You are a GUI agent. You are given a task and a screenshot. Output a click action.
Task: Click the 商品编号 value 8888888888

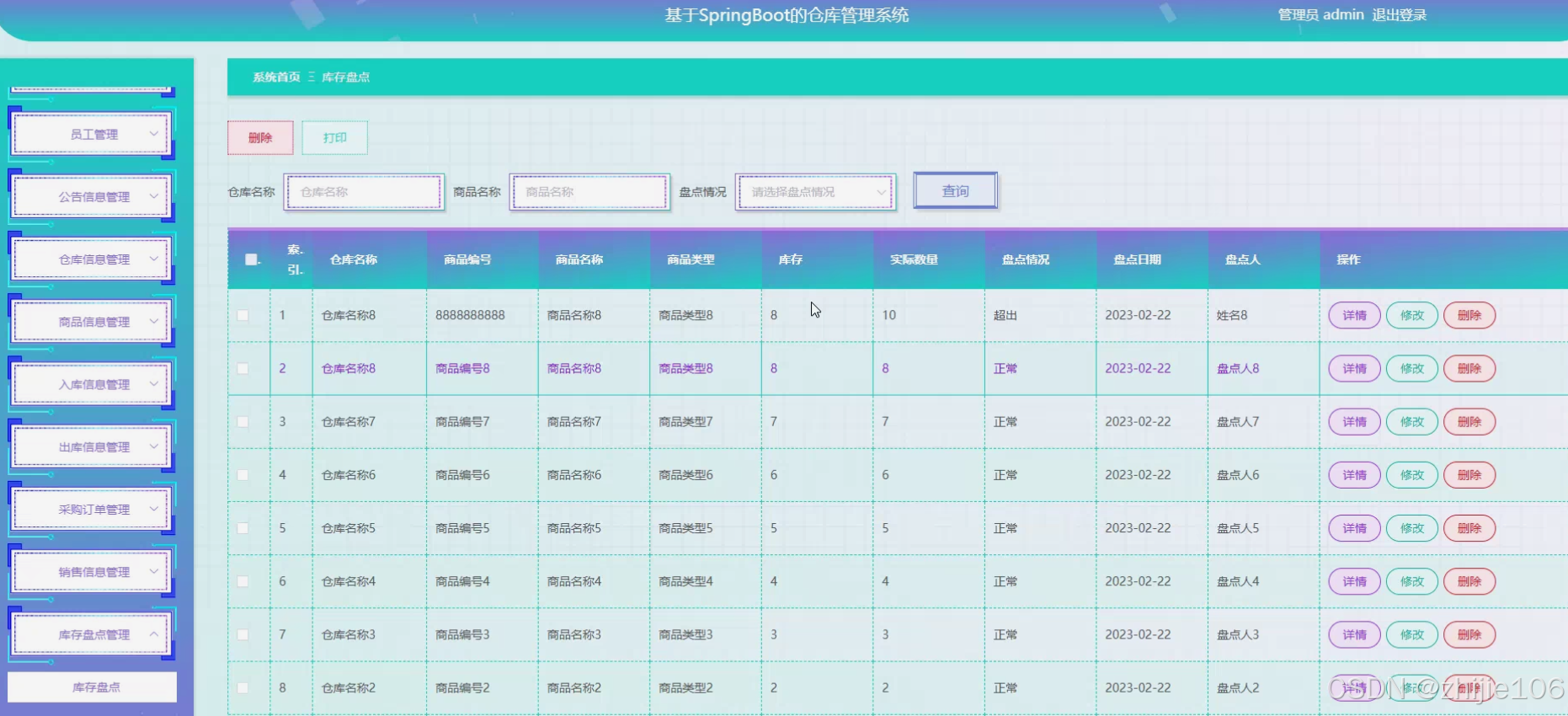click(470, 315)
